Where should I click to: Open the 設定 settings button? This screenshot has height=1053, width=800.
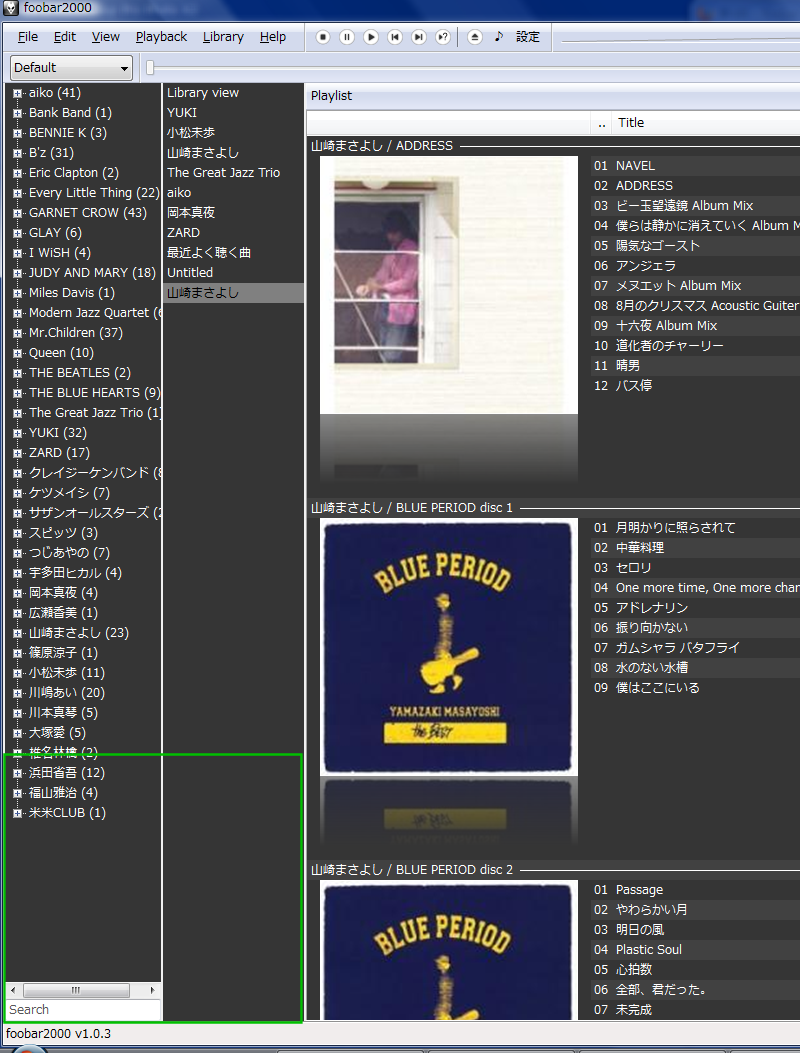coord(528,37)
